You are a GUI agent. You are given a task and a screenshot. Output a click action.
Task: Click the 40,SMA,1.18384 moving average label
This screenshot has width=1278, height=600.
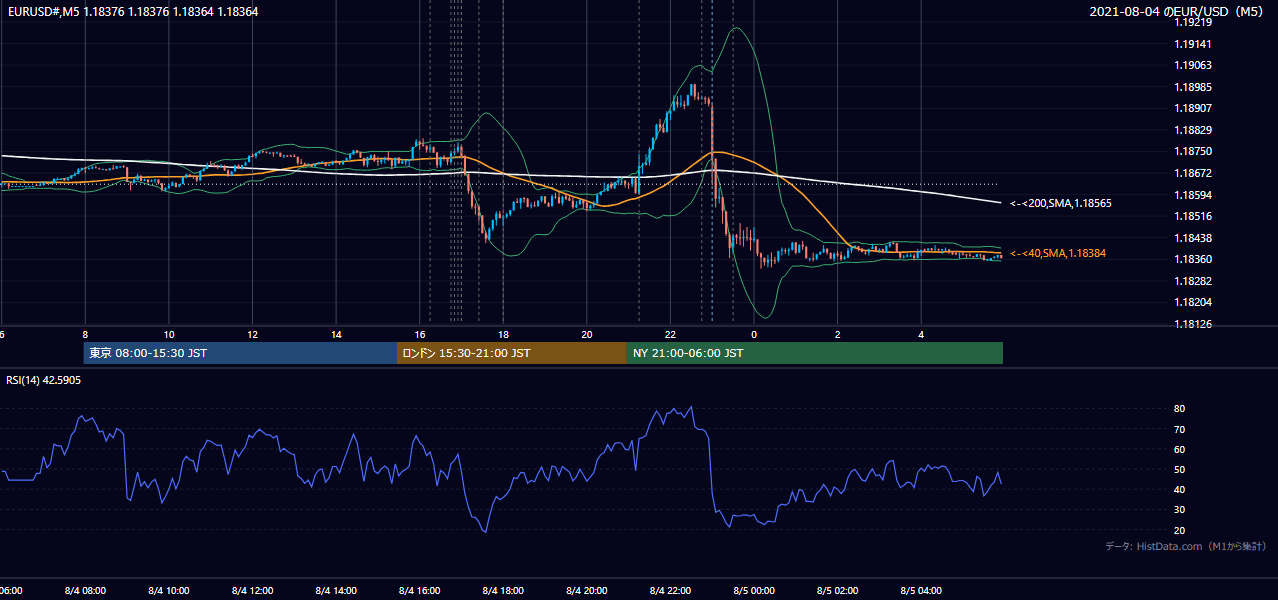tap(1058, 253)
